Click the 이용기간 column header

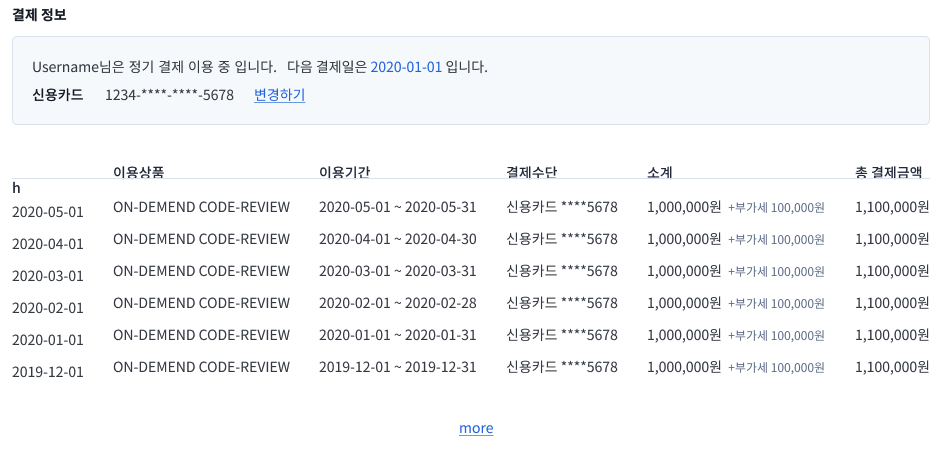click(344, 172)
